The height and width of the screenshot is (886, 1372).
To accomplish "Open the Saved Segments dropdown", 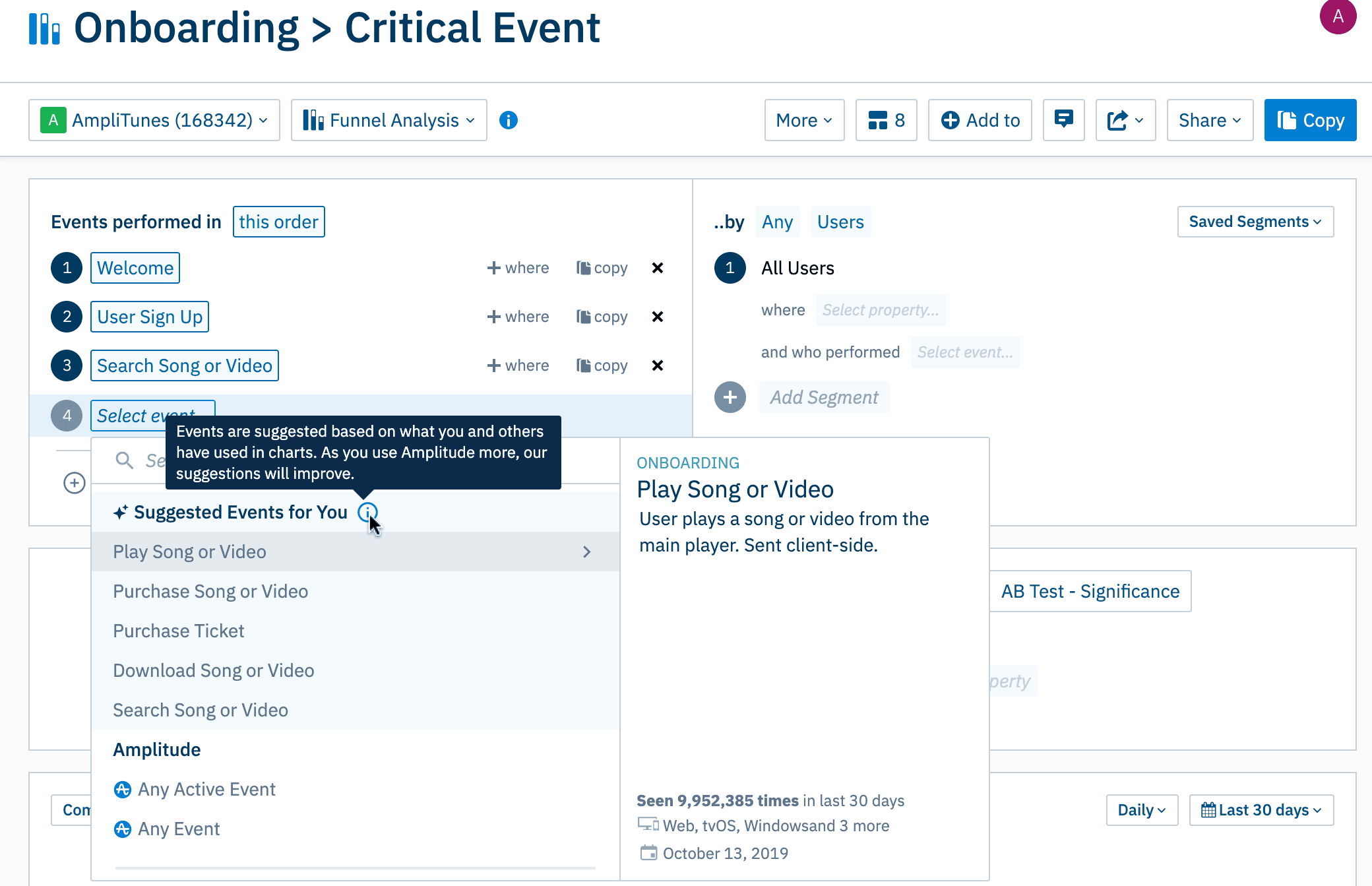I will point(1255,222).
